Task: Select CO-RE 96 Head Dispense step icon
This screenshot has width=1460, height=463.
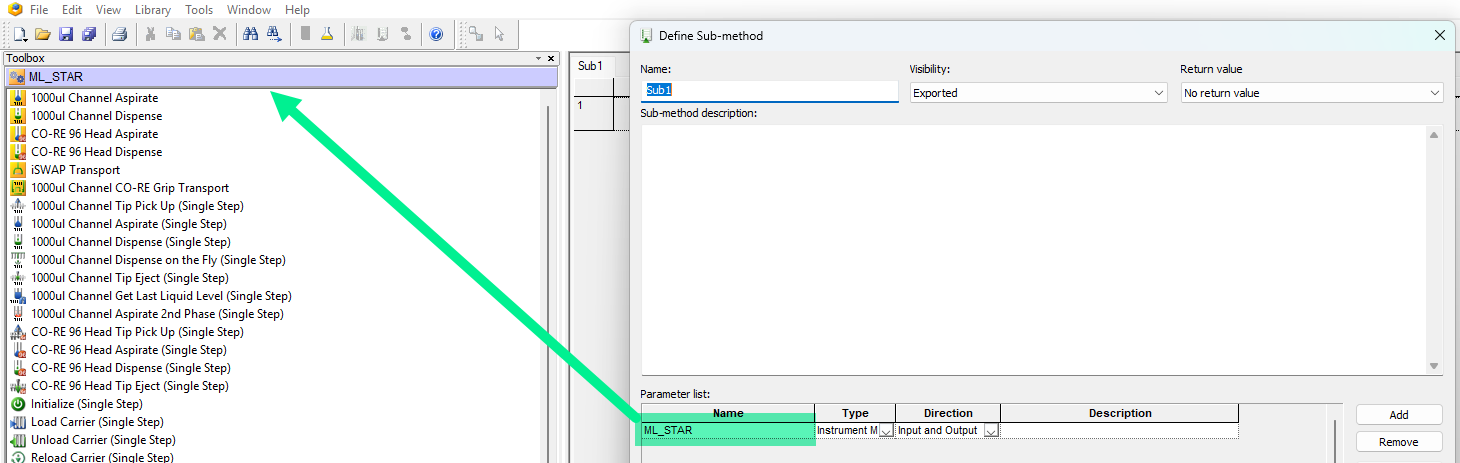Action: tap(18, 152)
